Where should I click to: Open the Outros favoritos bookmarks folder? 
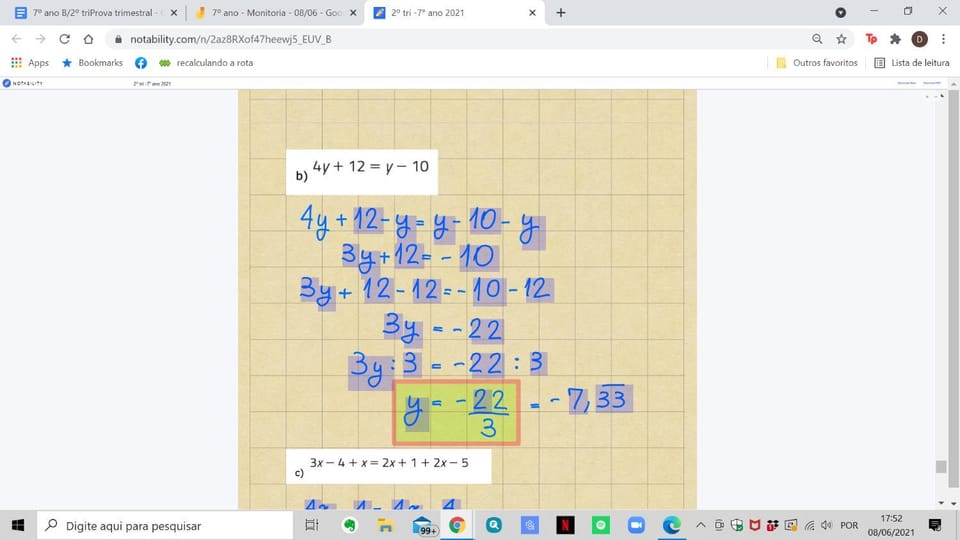coord(817,62)
